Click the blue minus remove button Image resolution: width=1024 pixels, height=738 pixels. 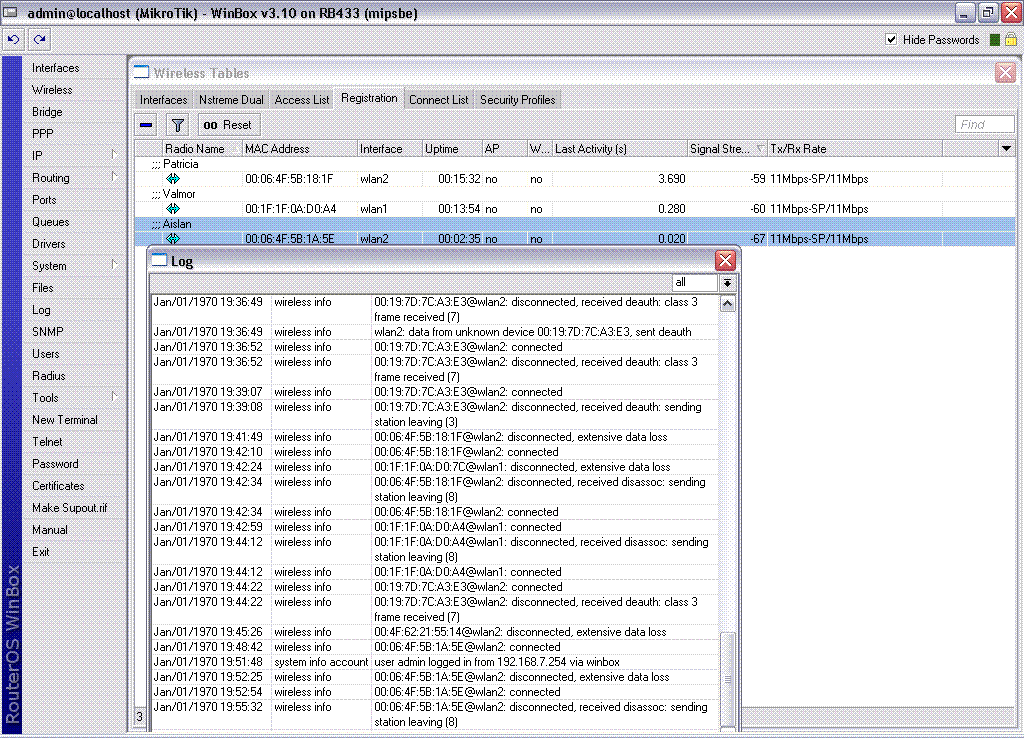[x=147, y=125]
